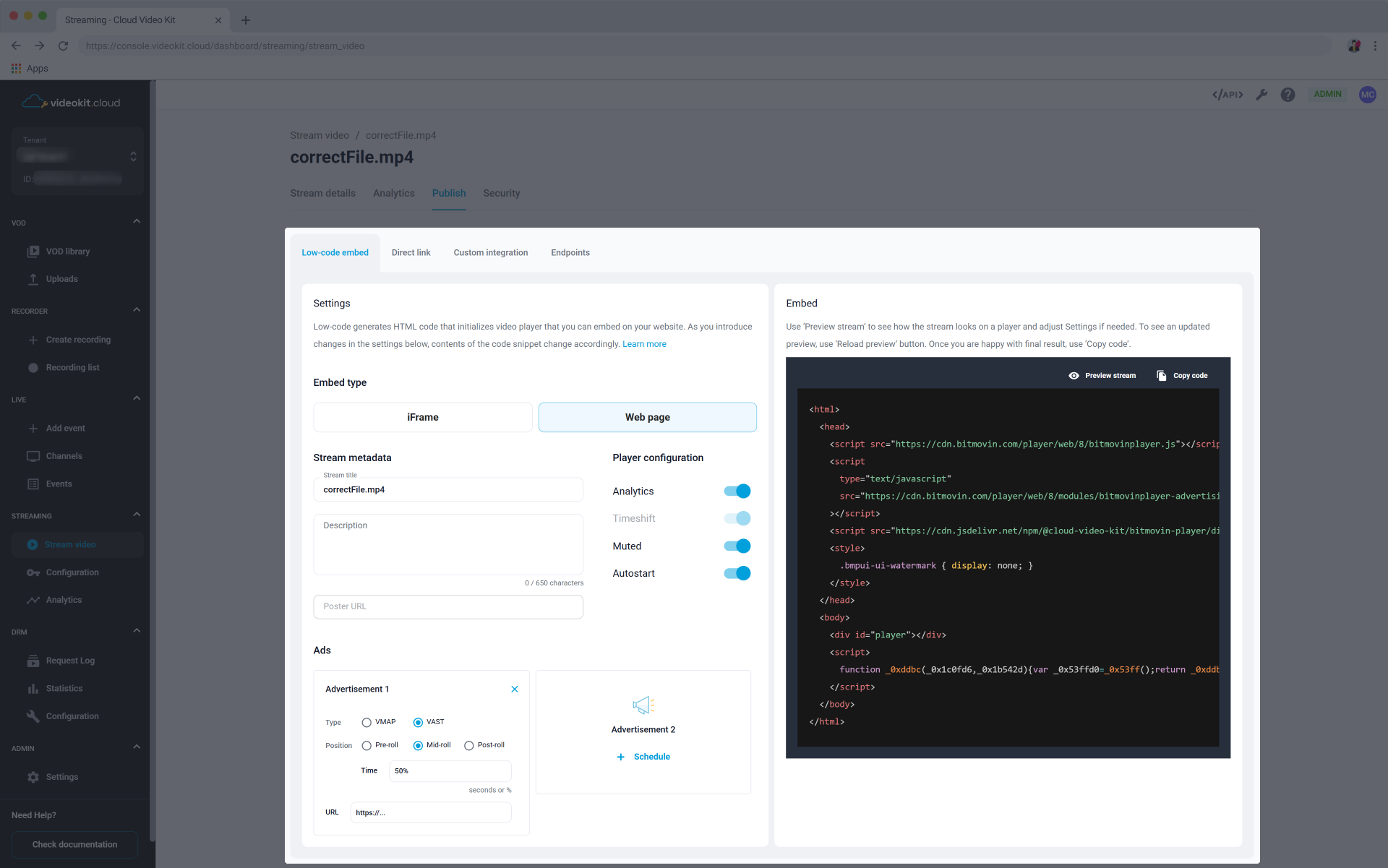The image size is (1388, 868).
Task: Go to Stream video breadcrumb
Action: coord(319,136)
